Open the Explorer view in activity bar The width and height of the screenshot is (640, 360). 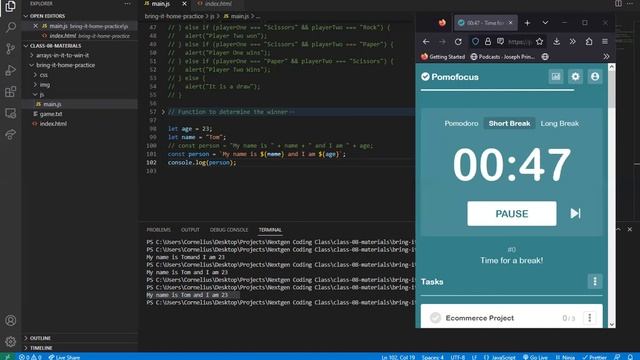pyautogui.click(x=11, y=7)
